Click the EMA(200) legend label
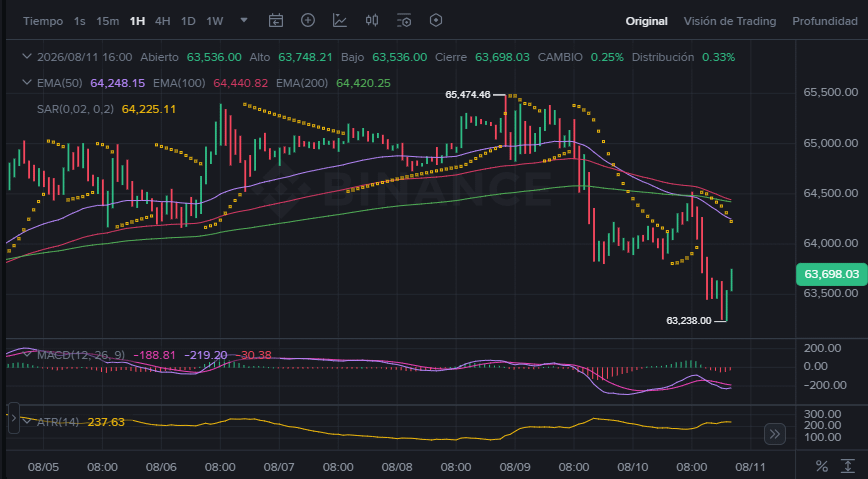 click(x=302, y=83)
